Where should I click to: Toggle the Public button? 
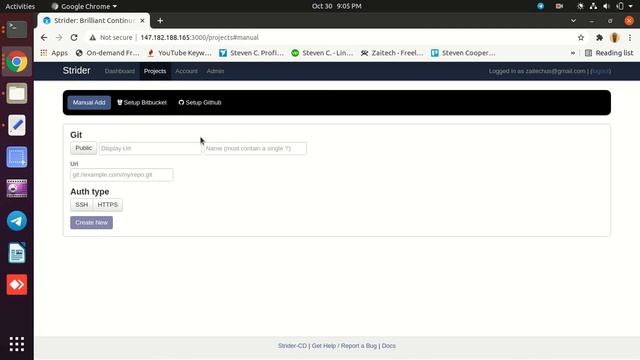point(84,148)
